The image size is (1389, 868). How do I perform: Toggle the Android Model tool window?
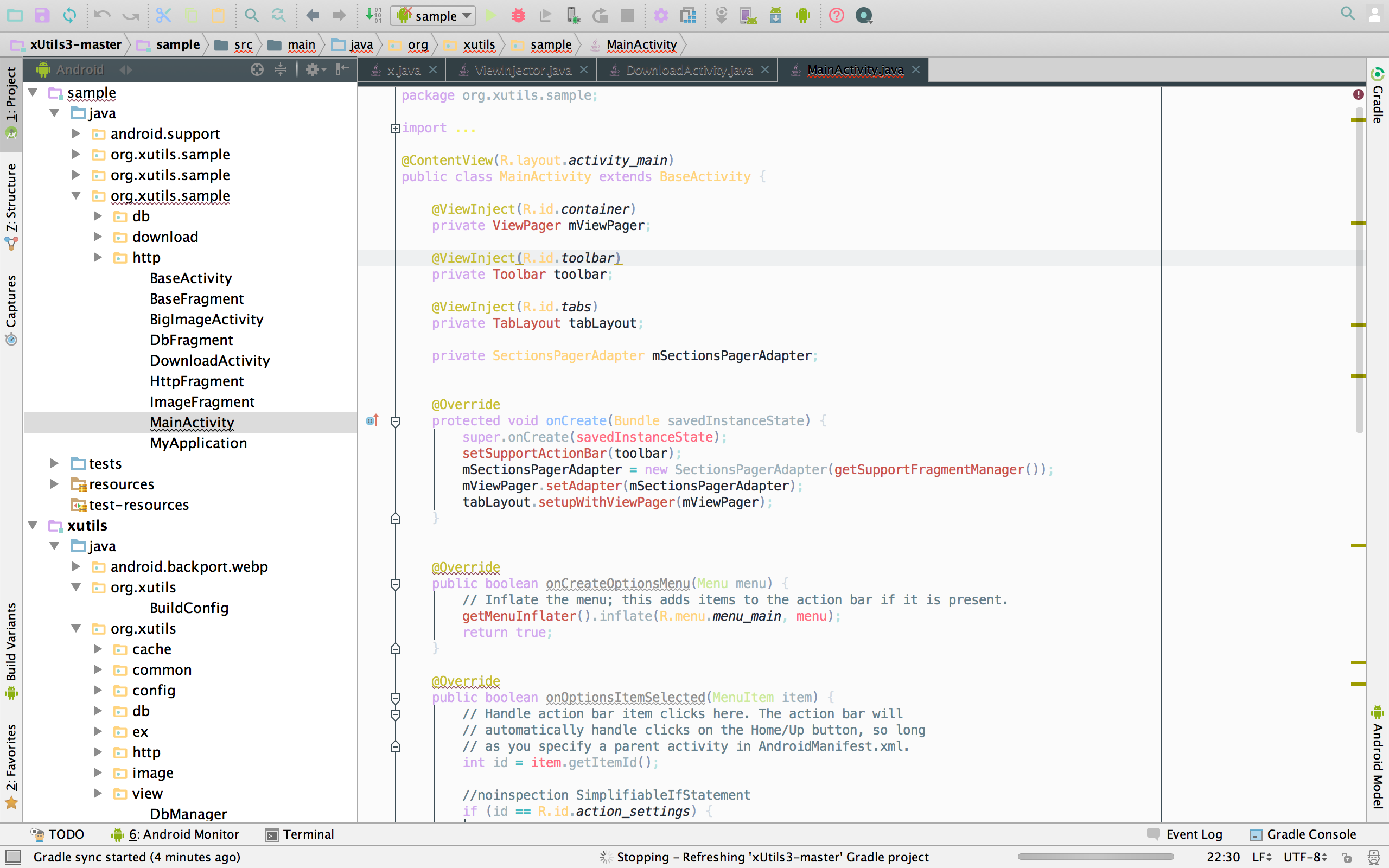click(x=1378, y=757)
